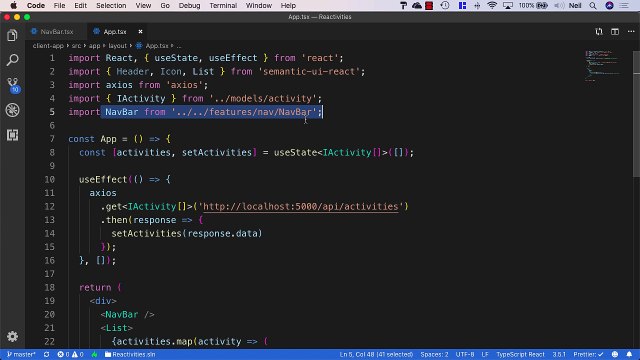640x360 pixels.
Task: Click the editor vertical scrollbar
Action: click(x=636, y=114)
